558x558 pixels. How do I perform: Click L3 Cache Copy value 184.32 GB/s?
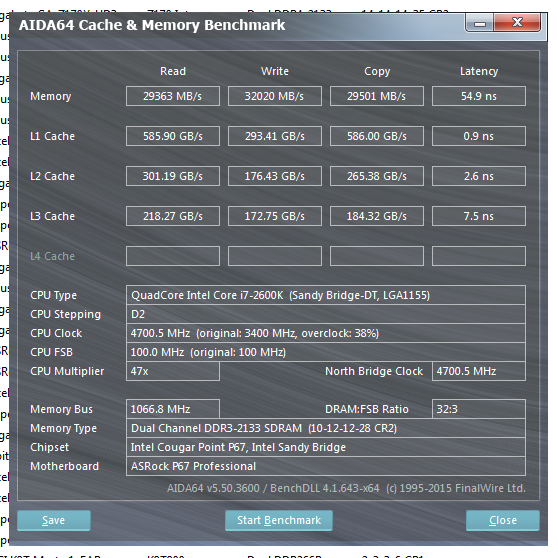click(x=377, y=216)
